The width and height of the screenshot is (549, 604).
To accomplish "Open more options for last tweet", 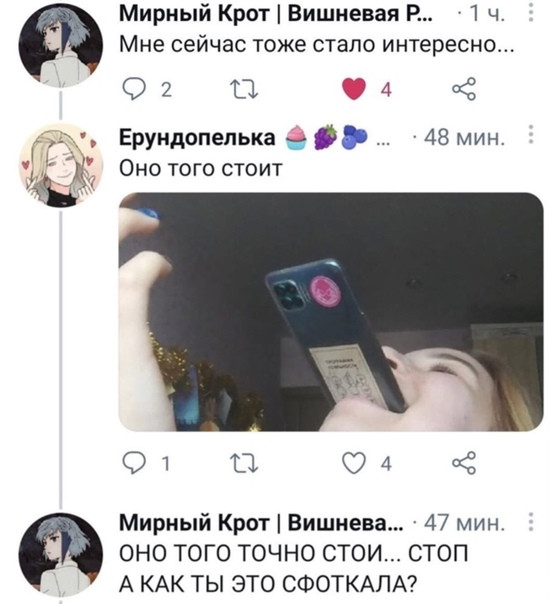I will click(x=531, y=523).
